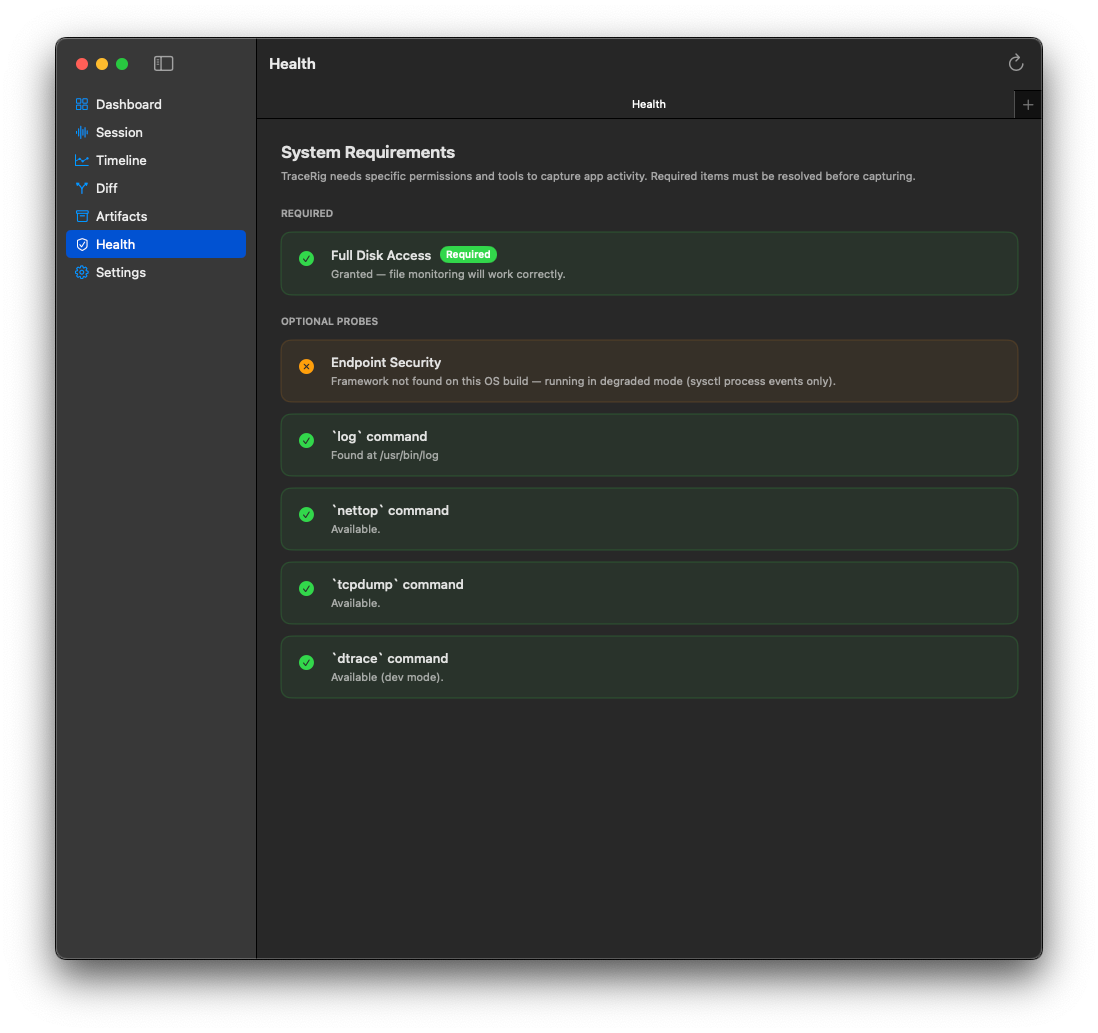The height and width of the screenshot is (1033, 1098).
Task: Open the Dashboard panel via its grid icon
Action: coord(80,104)
